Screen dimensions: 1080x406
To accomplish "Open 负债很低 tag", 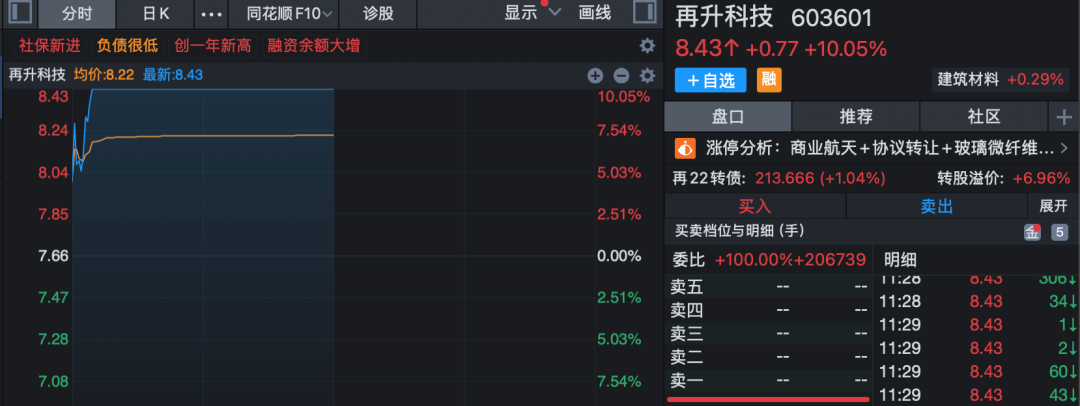I will tap(127, 46).
